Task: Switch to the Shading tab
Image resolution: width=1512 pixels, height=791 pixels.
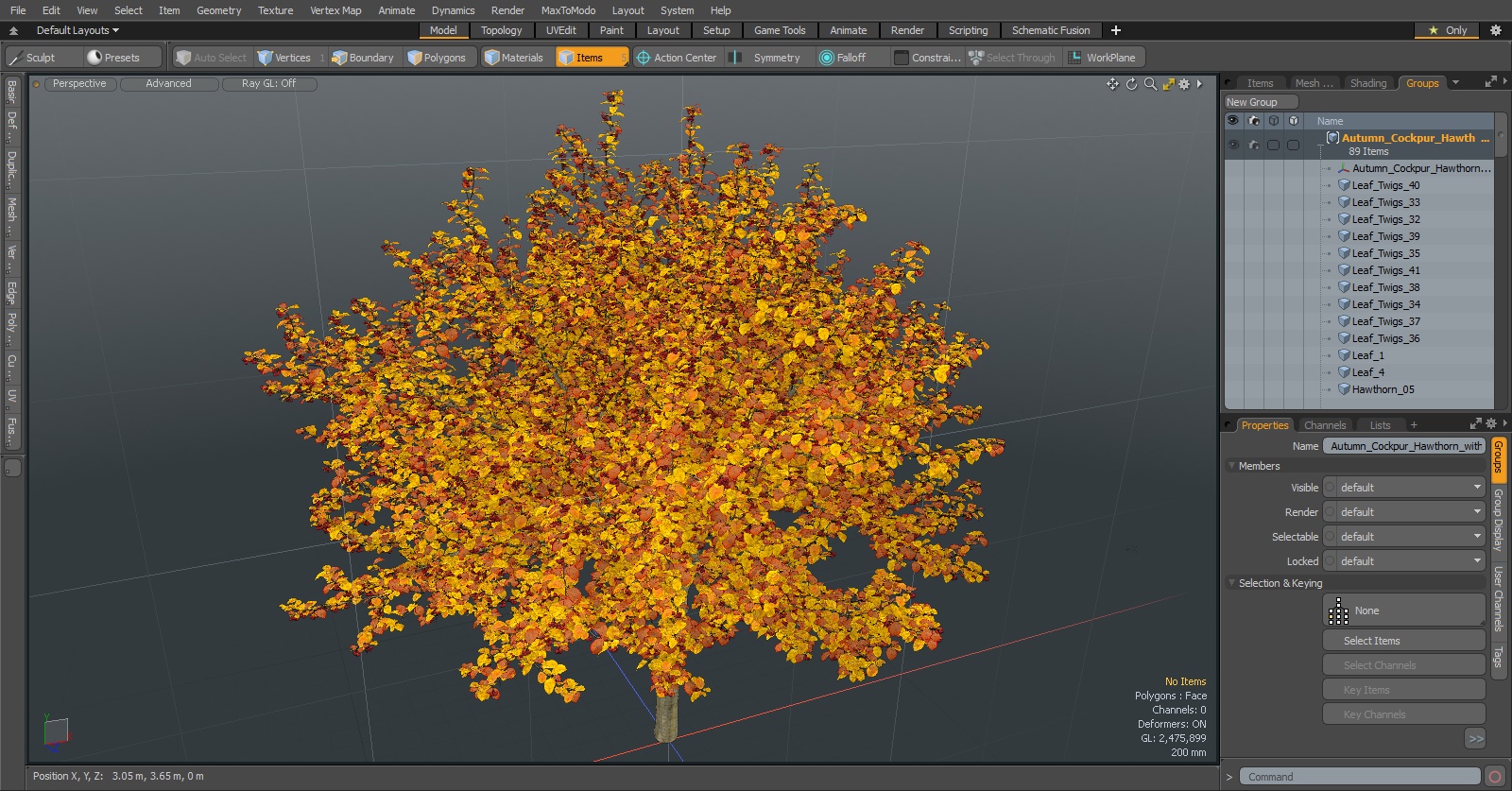Action: tap(1367, 83)
